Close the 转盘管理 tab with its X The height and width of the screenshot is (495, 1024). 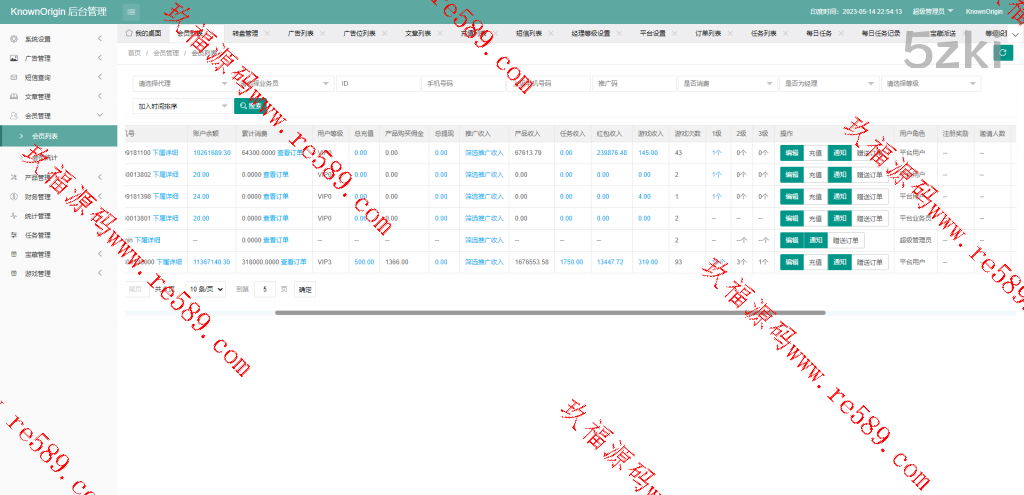(x=266, y=33)
